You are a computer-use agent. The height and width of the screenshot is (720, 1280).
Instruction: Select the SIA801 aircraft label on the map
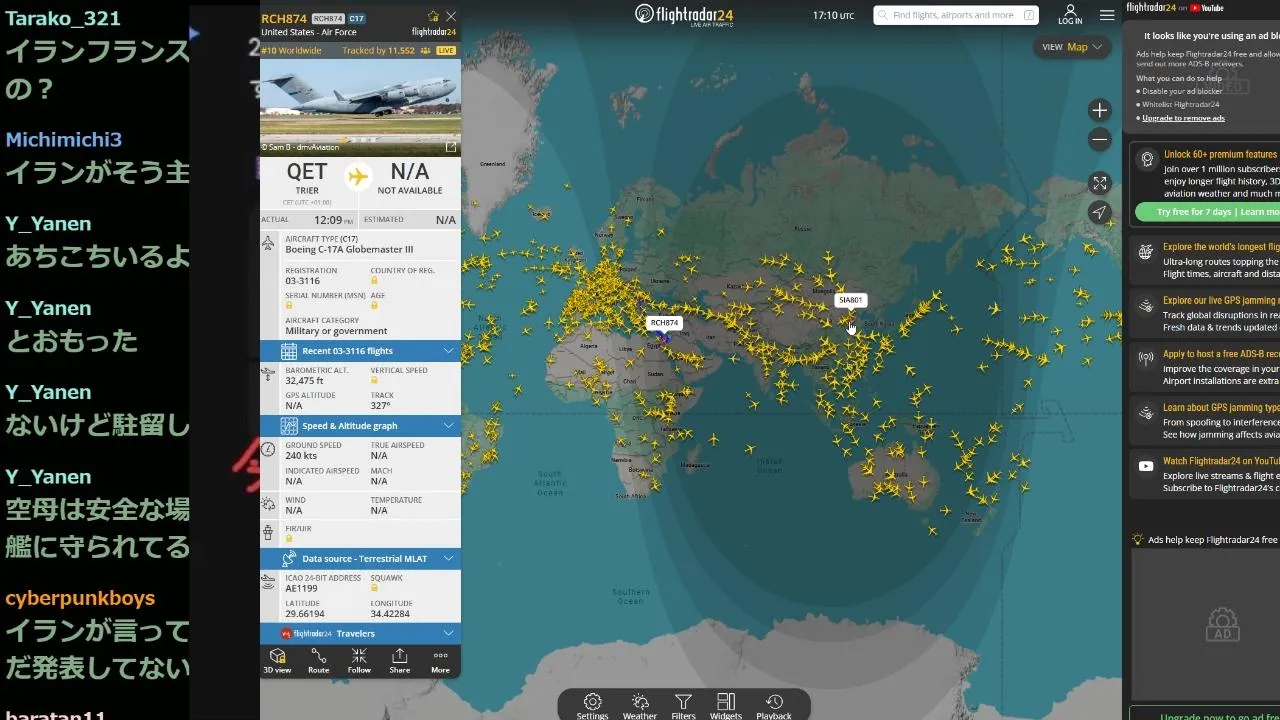pyautogui.click(x=850, y=300)
